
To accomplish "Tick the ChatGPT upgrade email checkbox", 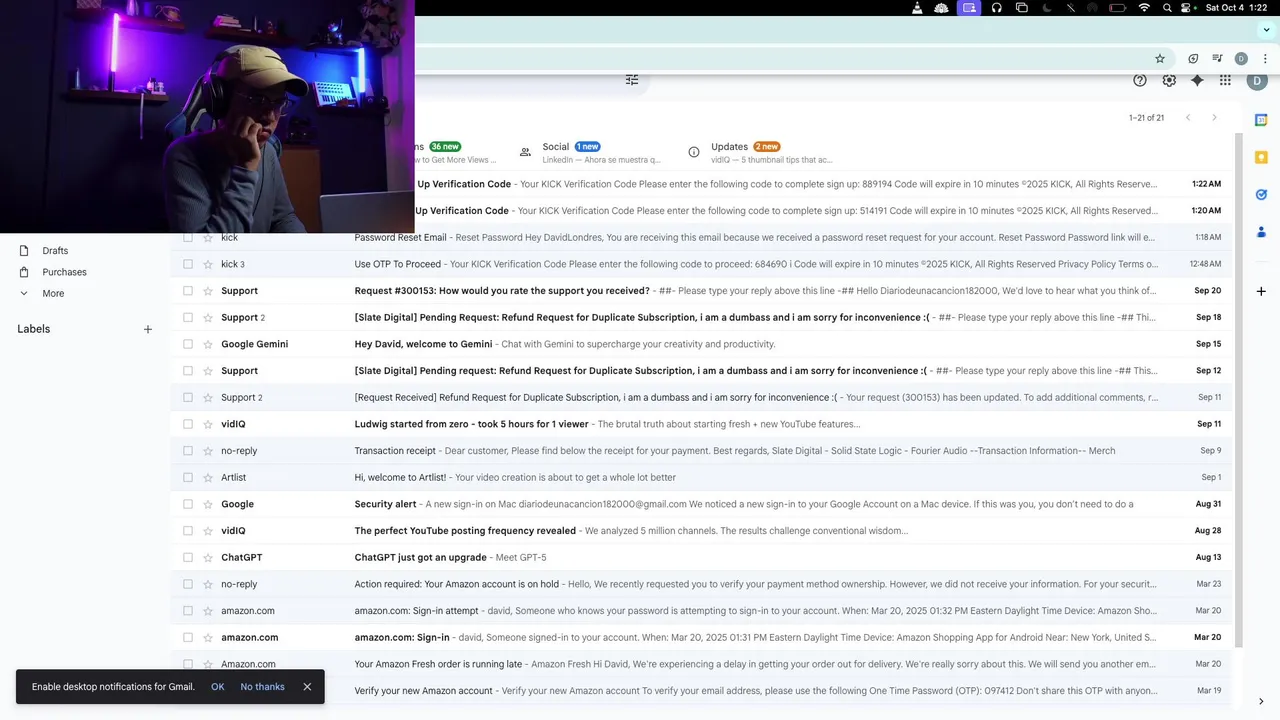I will [188, 558].
